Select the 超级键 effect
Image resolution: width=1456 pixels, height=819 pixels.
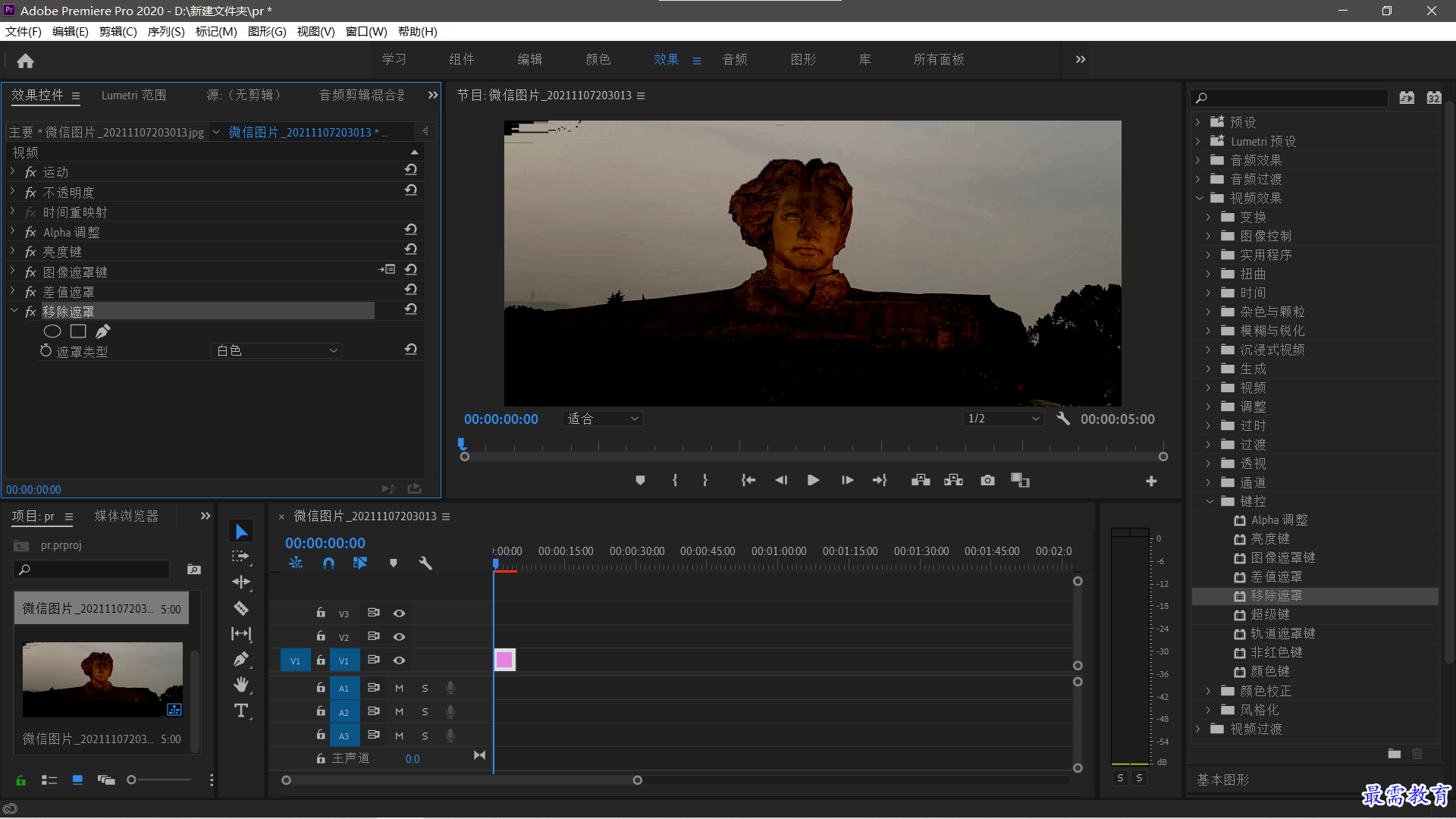(x=1270, y=614)
